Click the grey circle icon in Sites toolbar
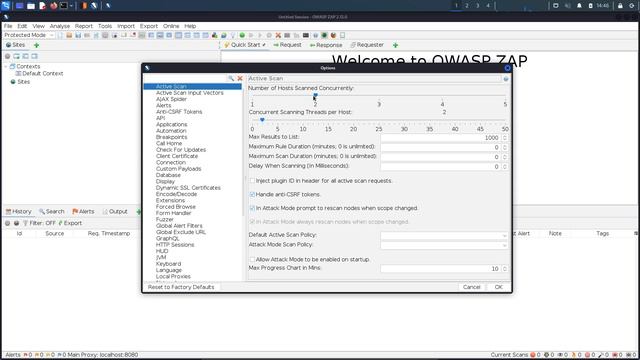 (7, 56)
